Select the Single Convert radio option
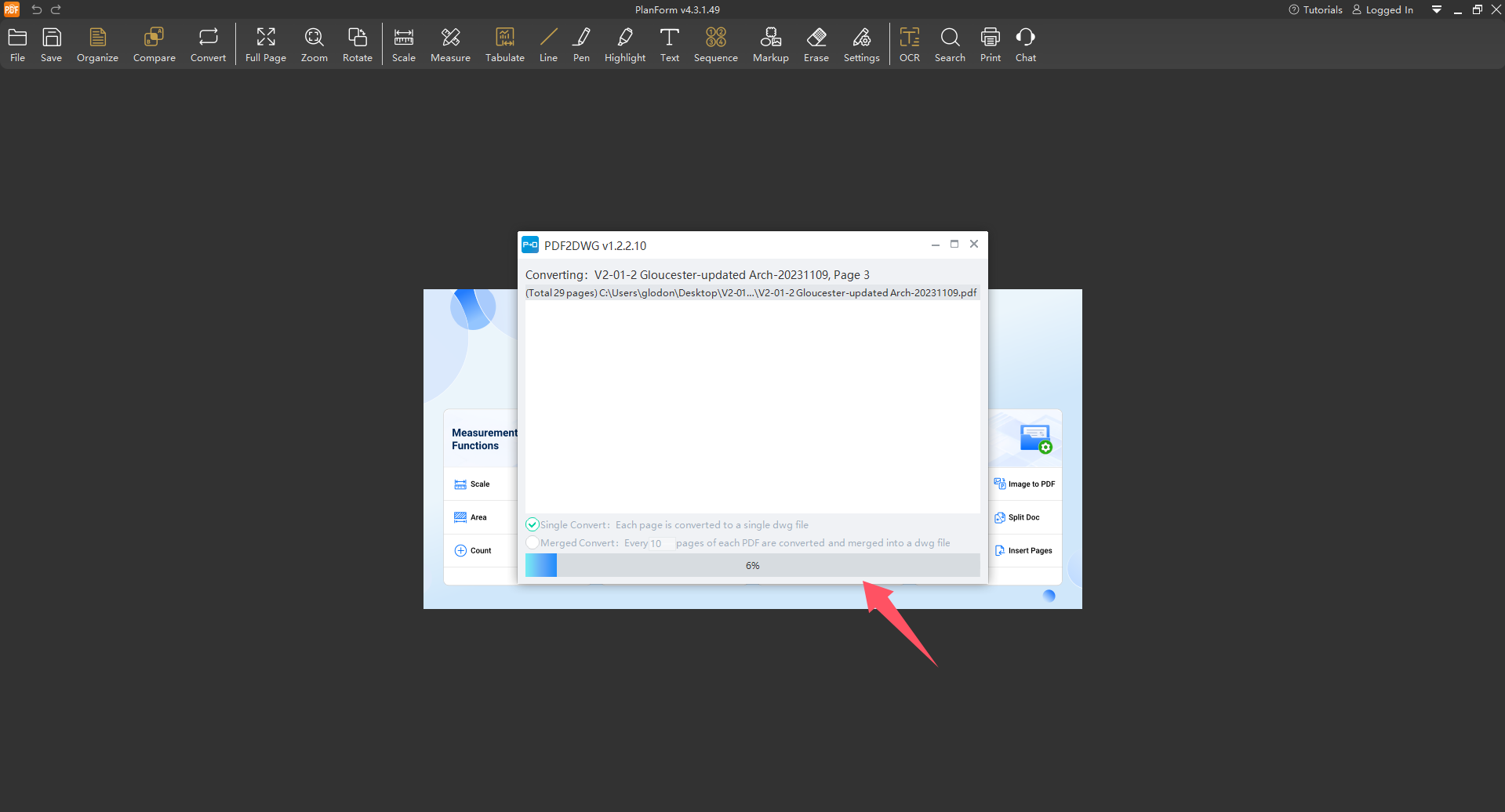Image resolution: width=1505 pixels, height=812 pixels. [x=533, y=525]
